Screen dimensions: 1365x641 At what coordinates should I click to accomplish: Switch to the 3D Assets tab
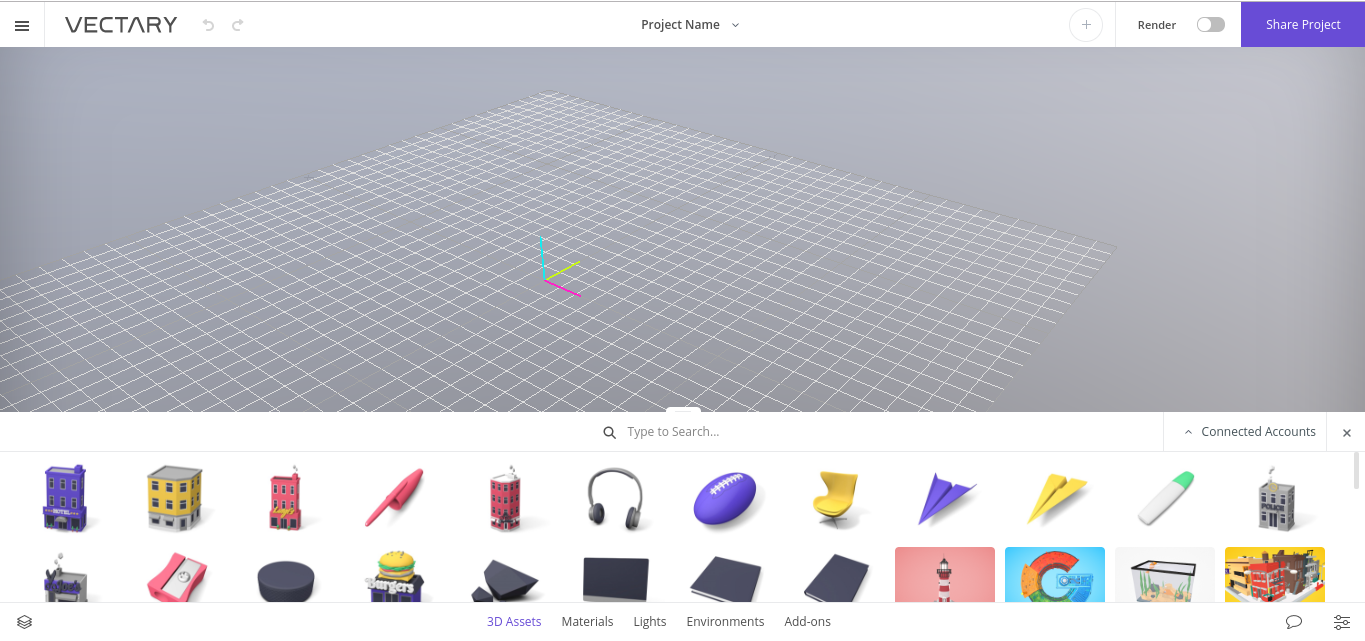514,622
